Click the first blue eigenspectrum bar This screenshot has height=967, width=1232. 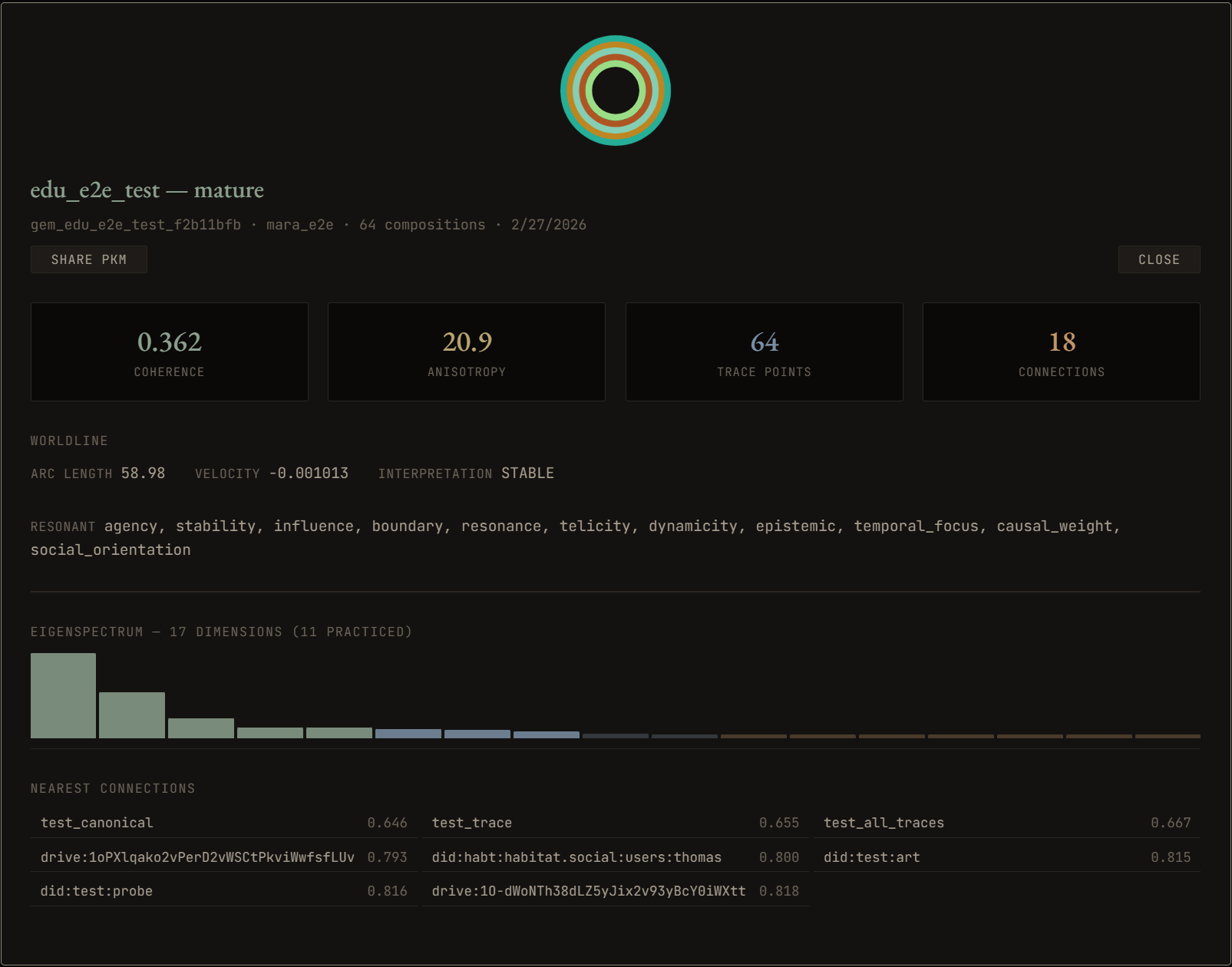tap(408, 734)
